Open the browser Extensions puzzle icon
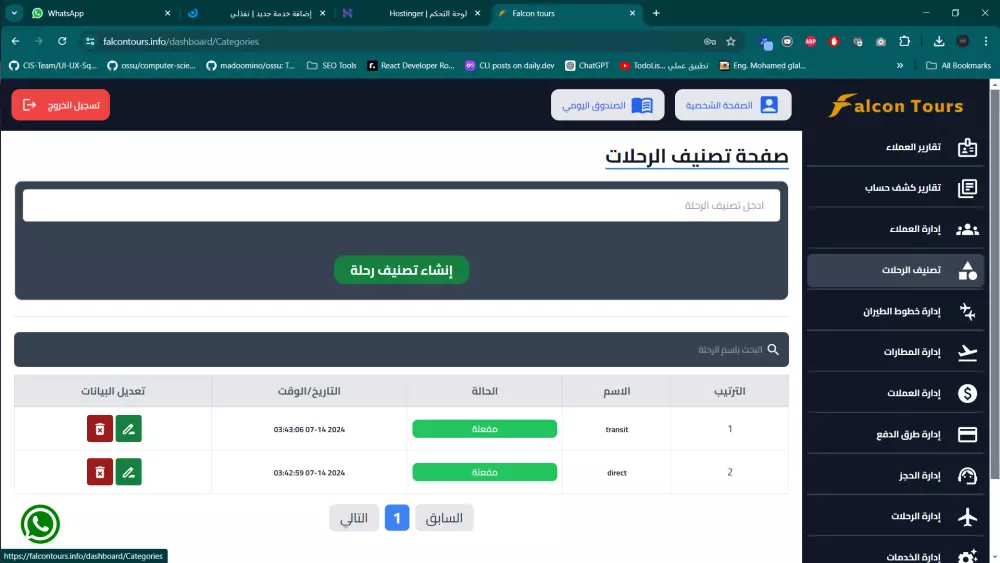The width and height of the screenshot is (1000, 563). [904, 41]
